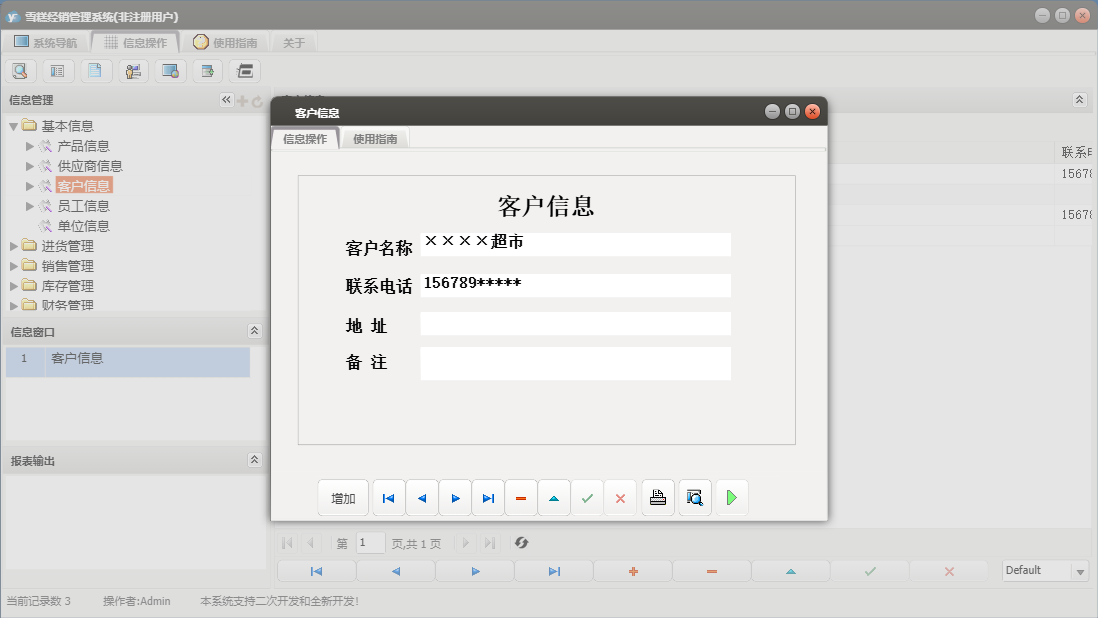Click the blue document icon on the toolbar
Image resolution: width=1098 pixels, height=618 pixels.
tap(96, 71)
